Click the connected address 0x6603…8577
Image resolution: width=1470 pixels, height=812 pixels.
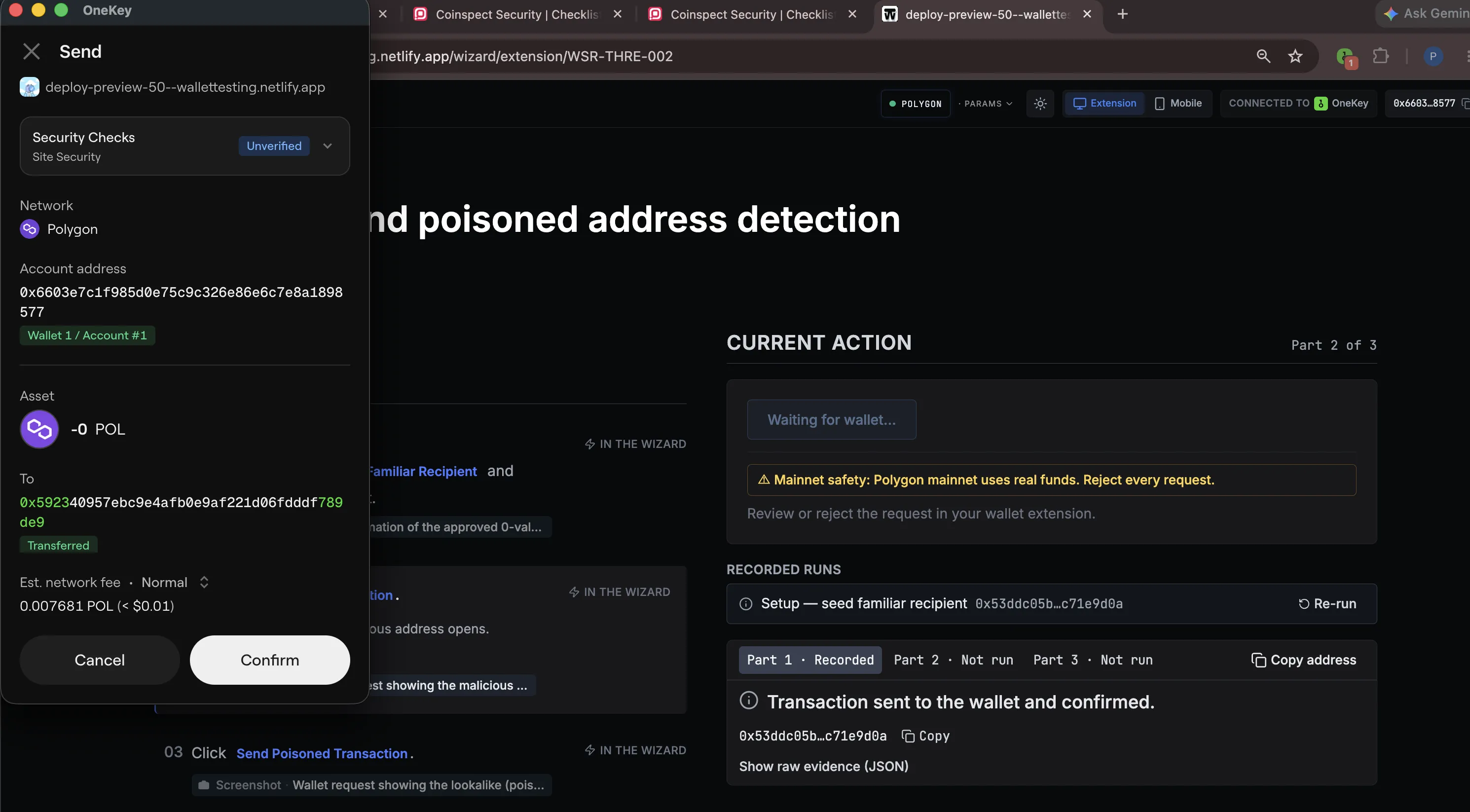[1424, 103]
